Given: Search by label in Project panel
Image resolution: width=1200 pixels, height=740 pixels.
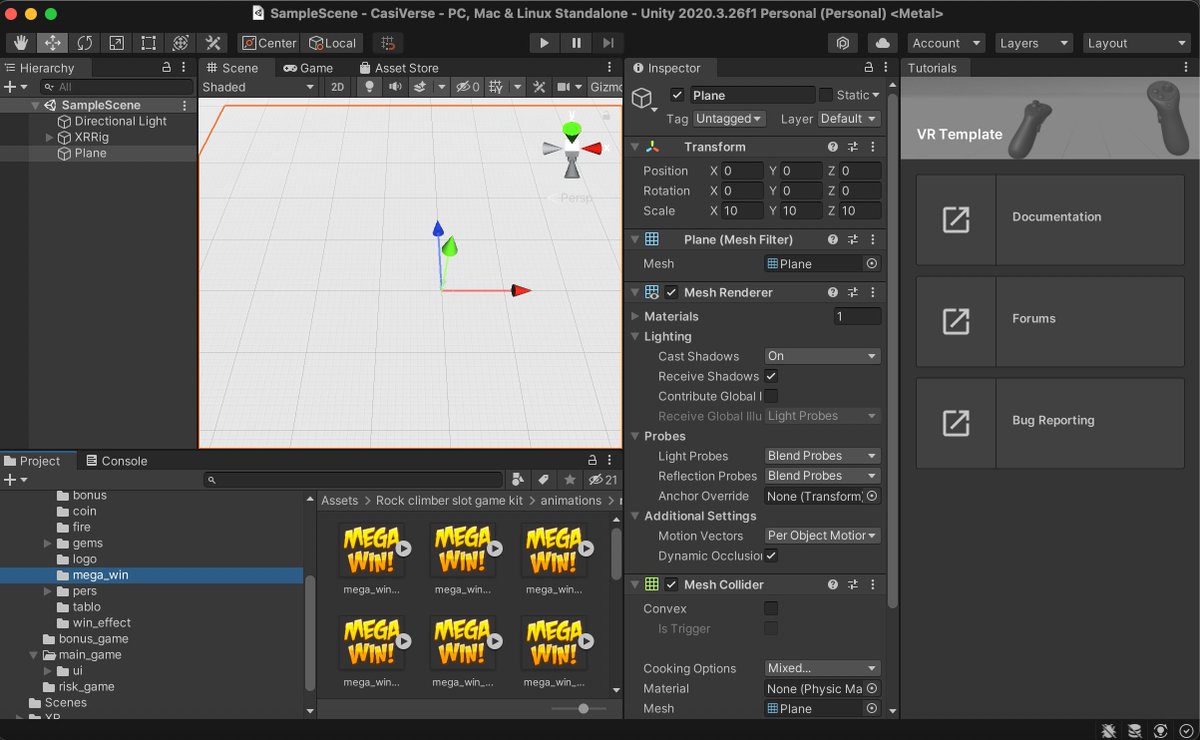Looking at the screenshot, I should click(544, 480).
